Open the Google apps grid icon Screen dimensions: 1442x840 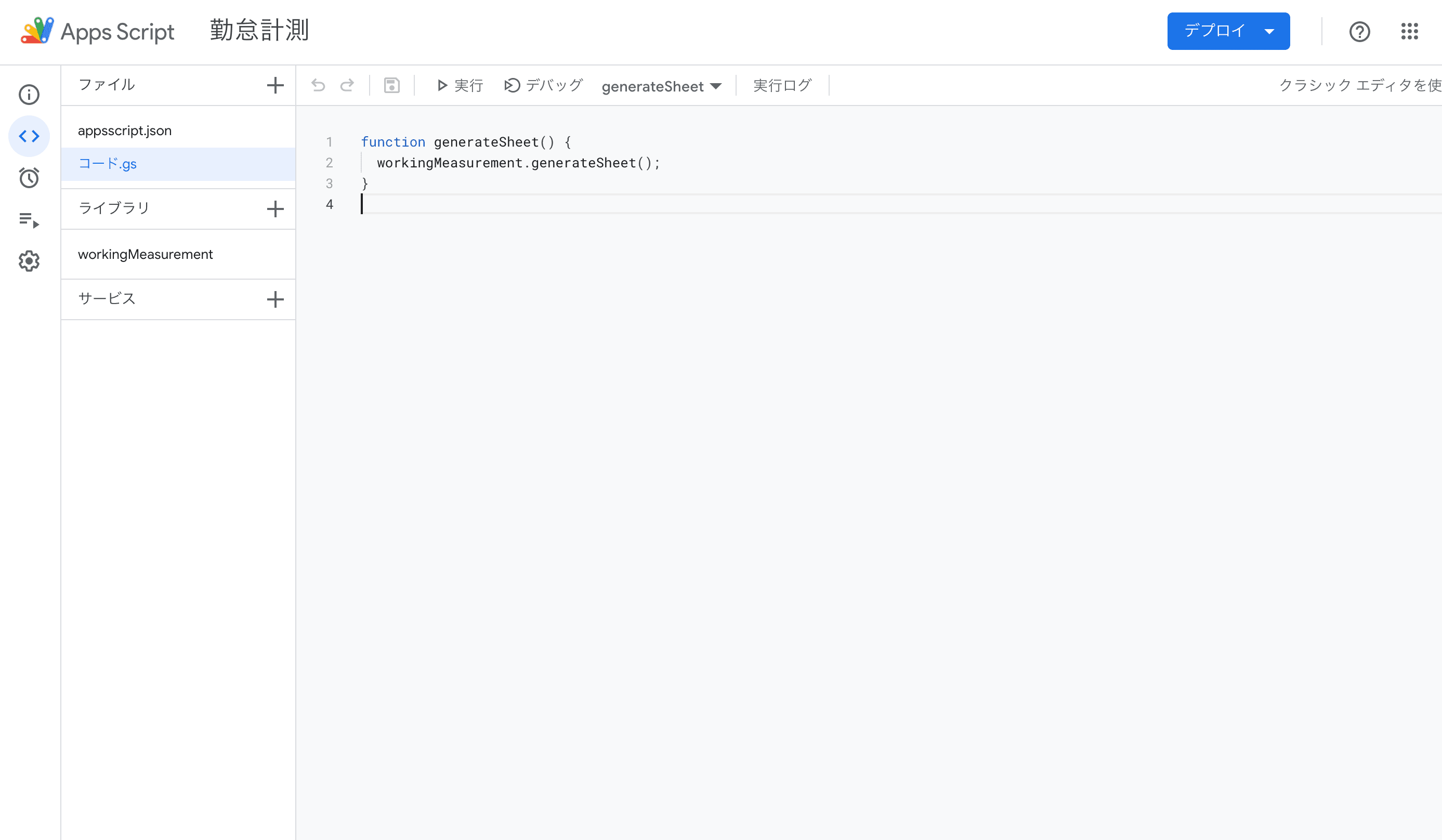tap(1409, 32)
